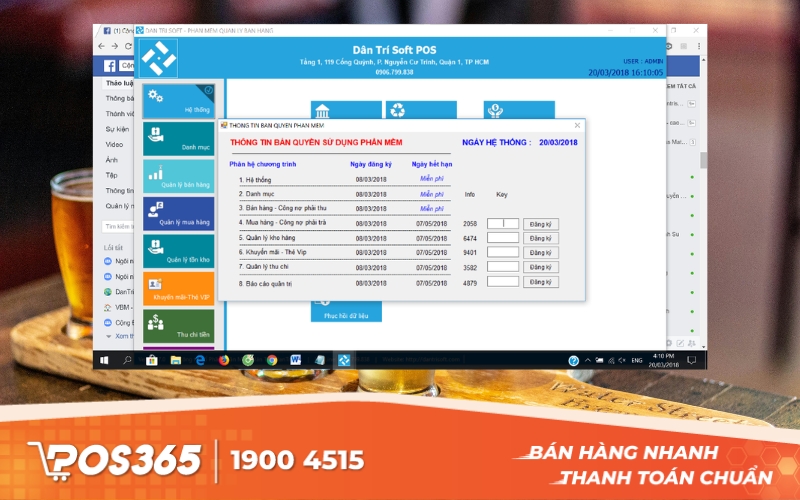This screenshot has height=500, width=800.
Task: Open Tệp in Facebook sidebar
Action: [x=112, y=175]
